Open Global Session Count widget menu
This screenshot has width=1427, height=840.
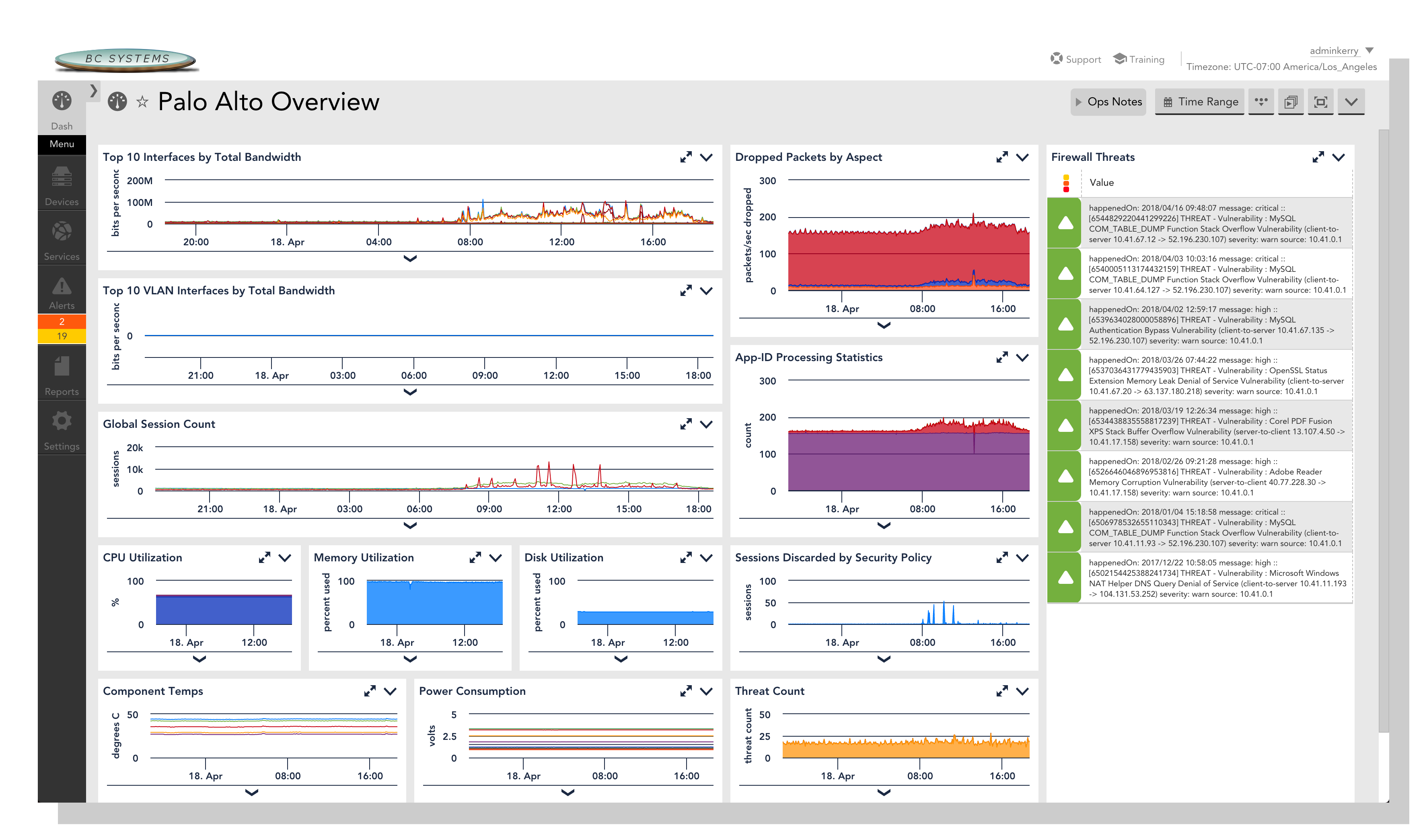pos(706,425)
